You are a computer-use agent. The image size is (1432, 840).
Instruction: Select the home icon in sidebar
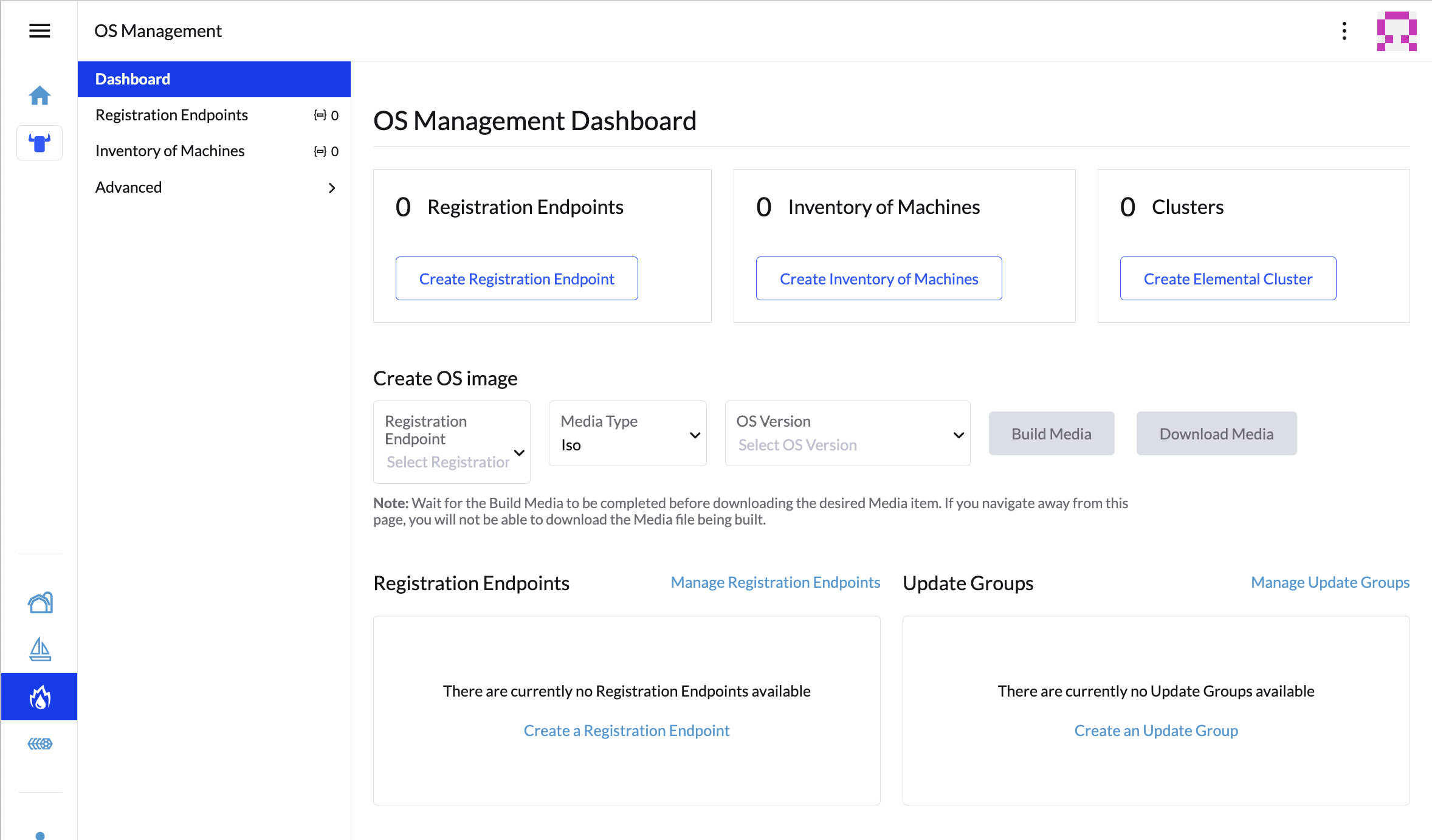39,95
